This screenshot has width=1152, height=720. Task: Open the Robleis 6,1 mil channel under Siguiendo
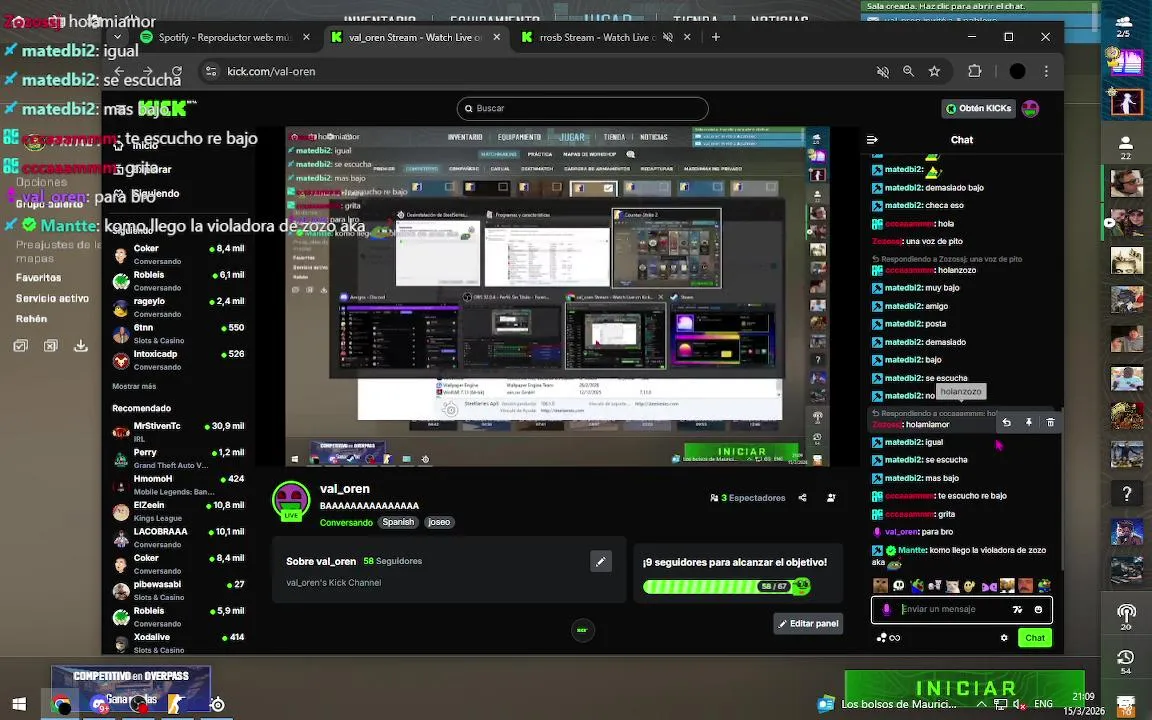tap(179, 281)
